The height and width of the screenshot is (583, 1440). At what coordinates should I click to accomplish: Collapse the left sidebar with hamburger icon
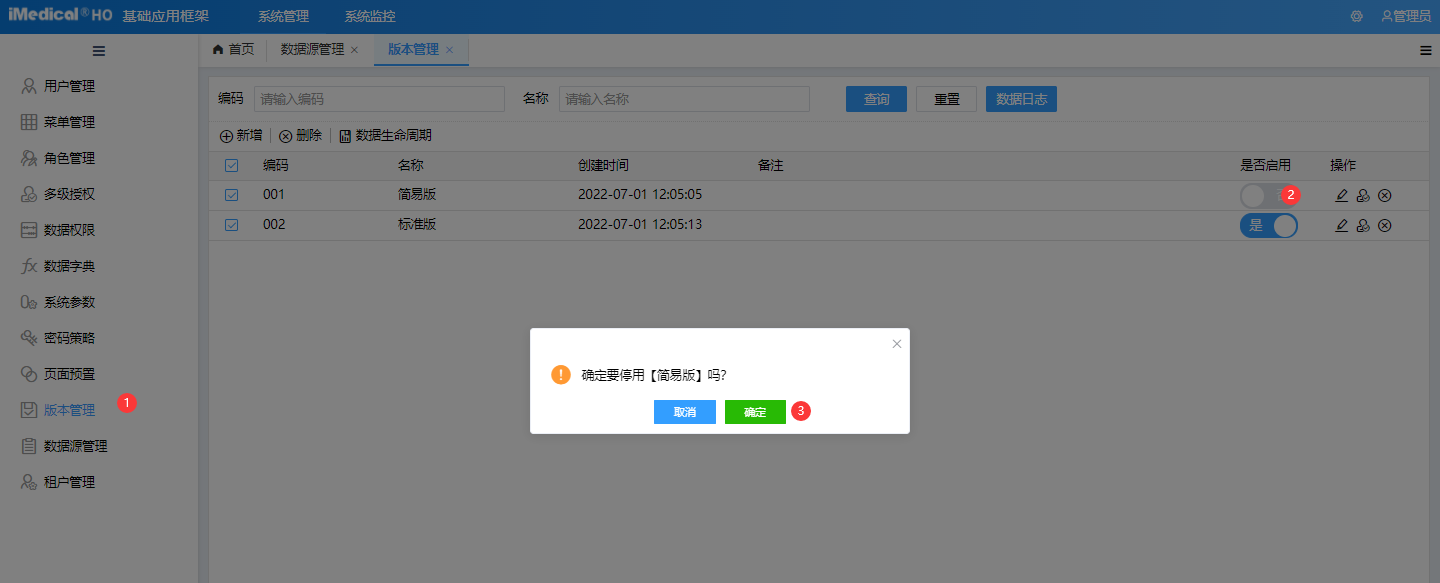[x=99, y=51]
